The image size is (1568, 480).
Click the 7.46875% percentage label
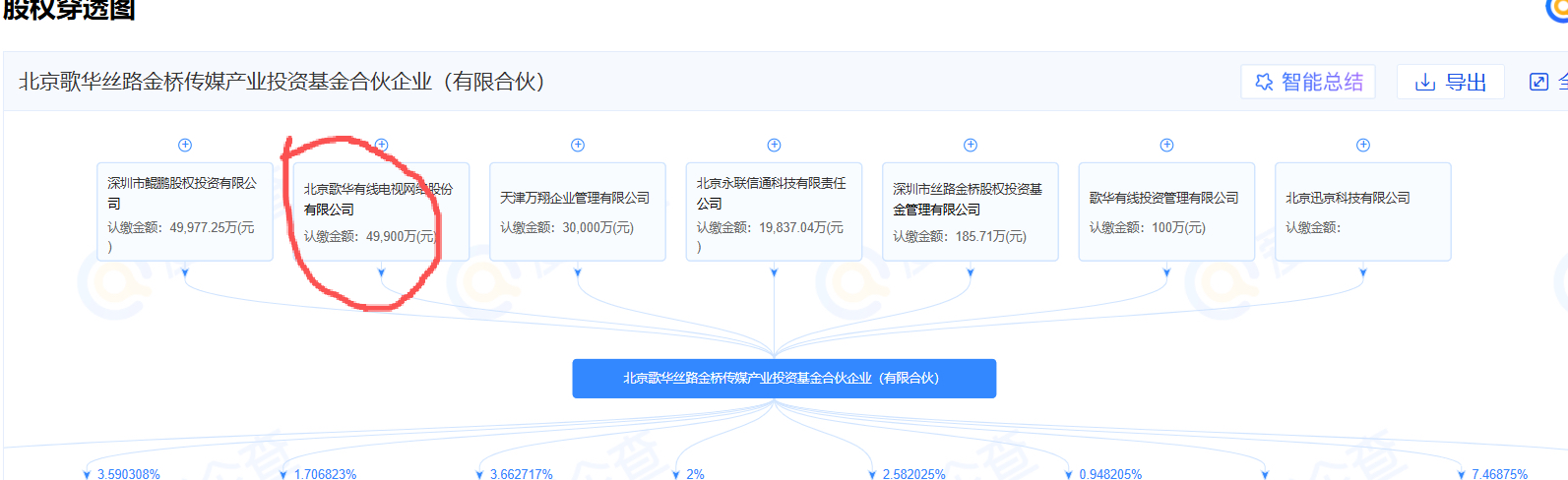(1500, 474)
